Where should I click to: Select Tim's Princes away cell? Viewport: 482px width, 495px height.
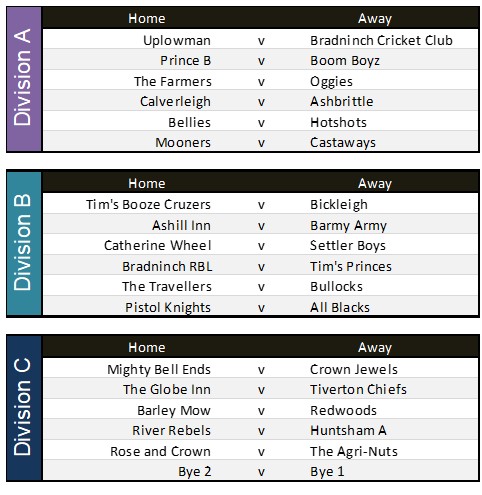pyautogui.click(x=351, y=266)
